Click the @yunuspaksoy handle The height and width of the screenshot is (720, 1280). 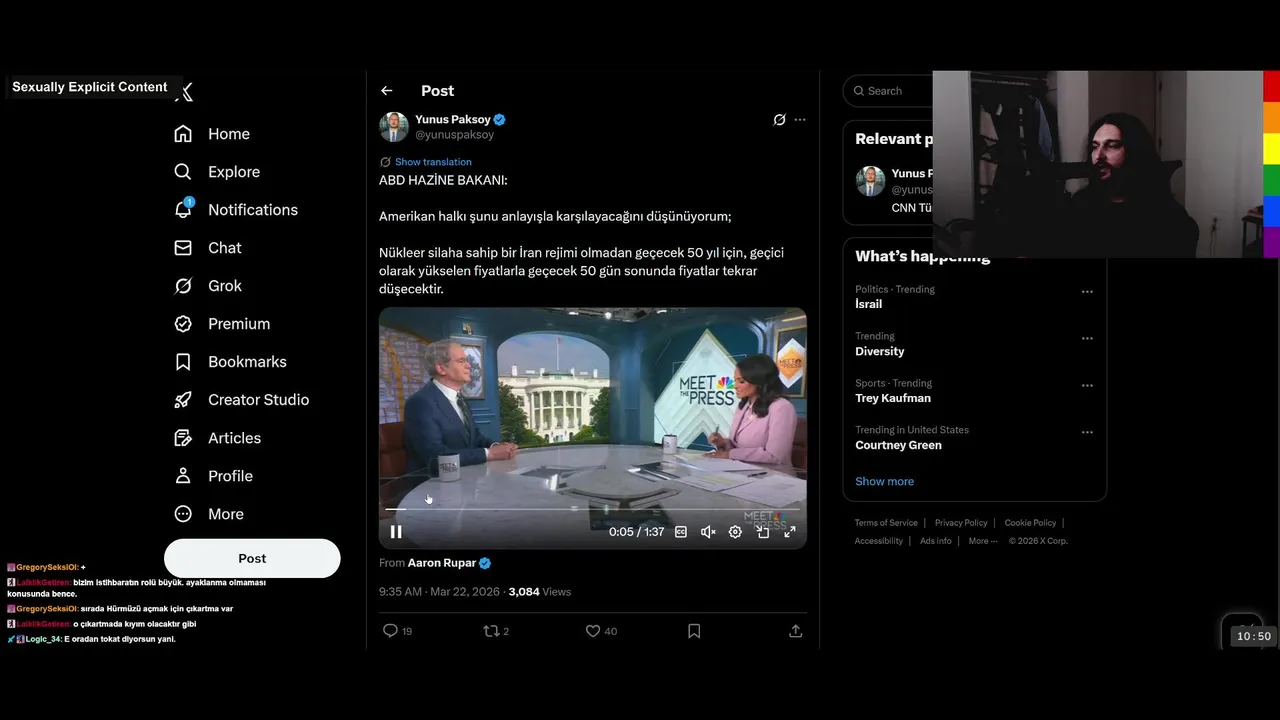point(455,135)
